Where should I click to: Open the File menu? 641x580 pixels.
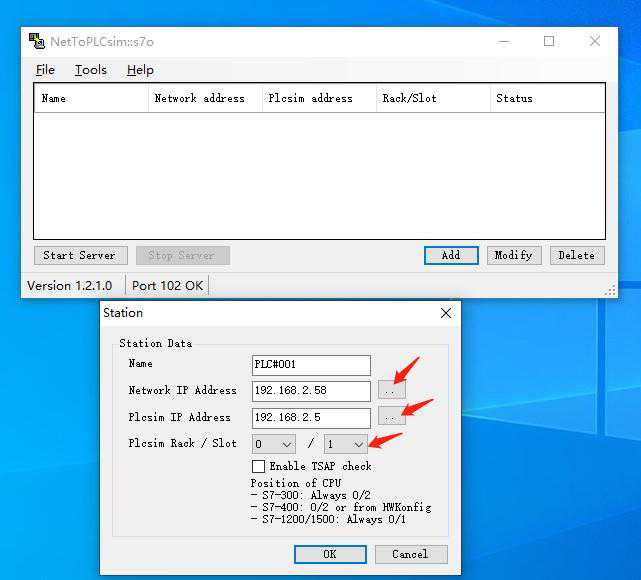(45, 70)
